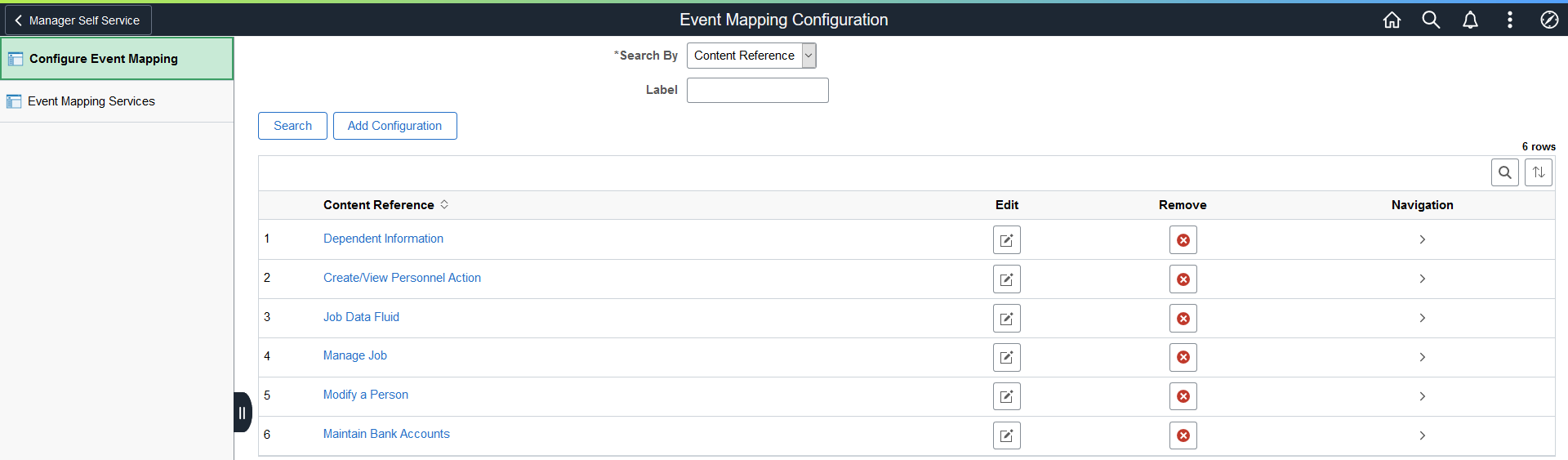Viewport: 1568px width, 460px height.
Task: Open navigation chevron for Create/View Personnel Action
Action: pyautogui.click(x=1423, y=279)
